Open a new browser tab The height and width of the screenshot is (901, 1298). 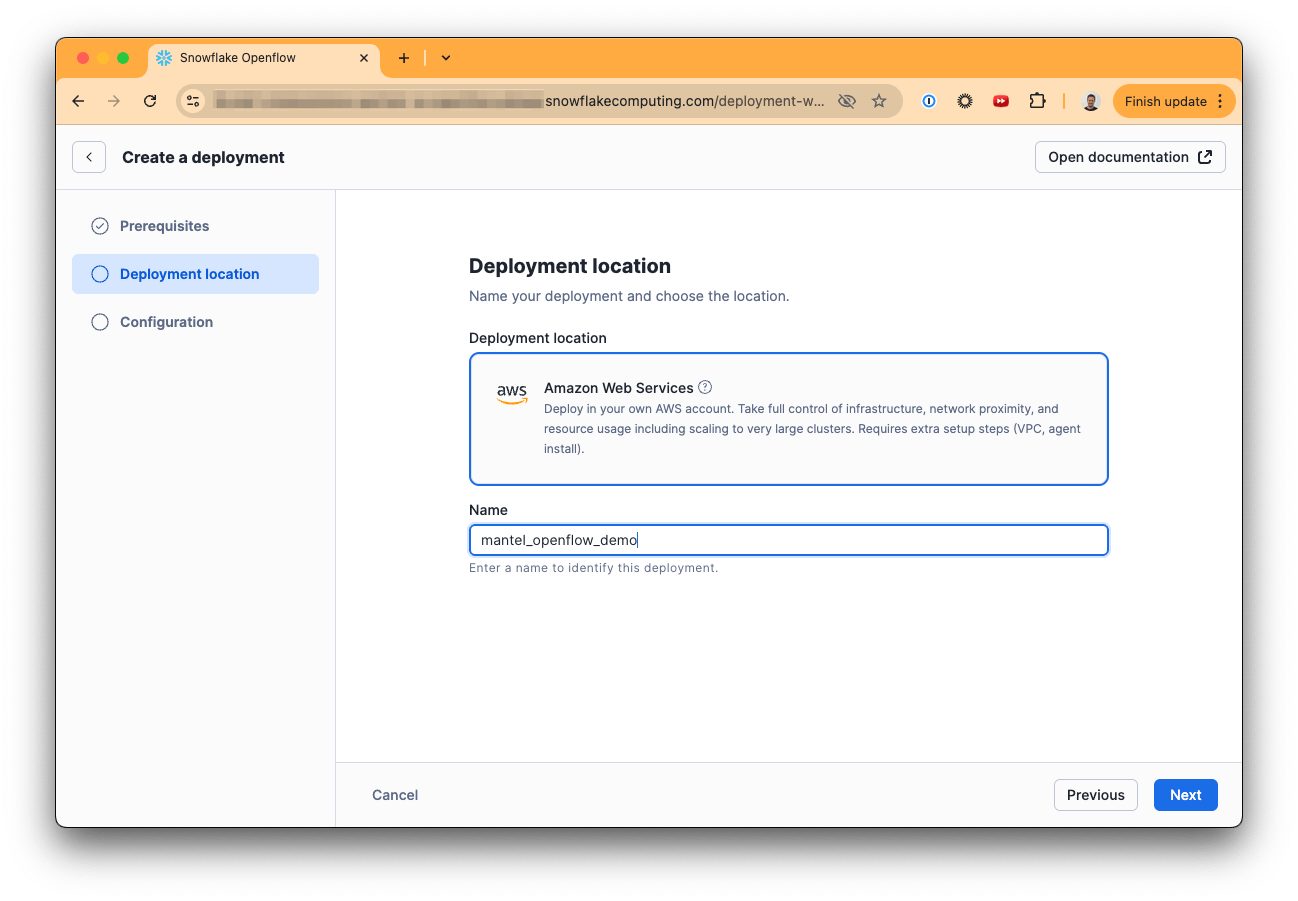coord(404,58)
